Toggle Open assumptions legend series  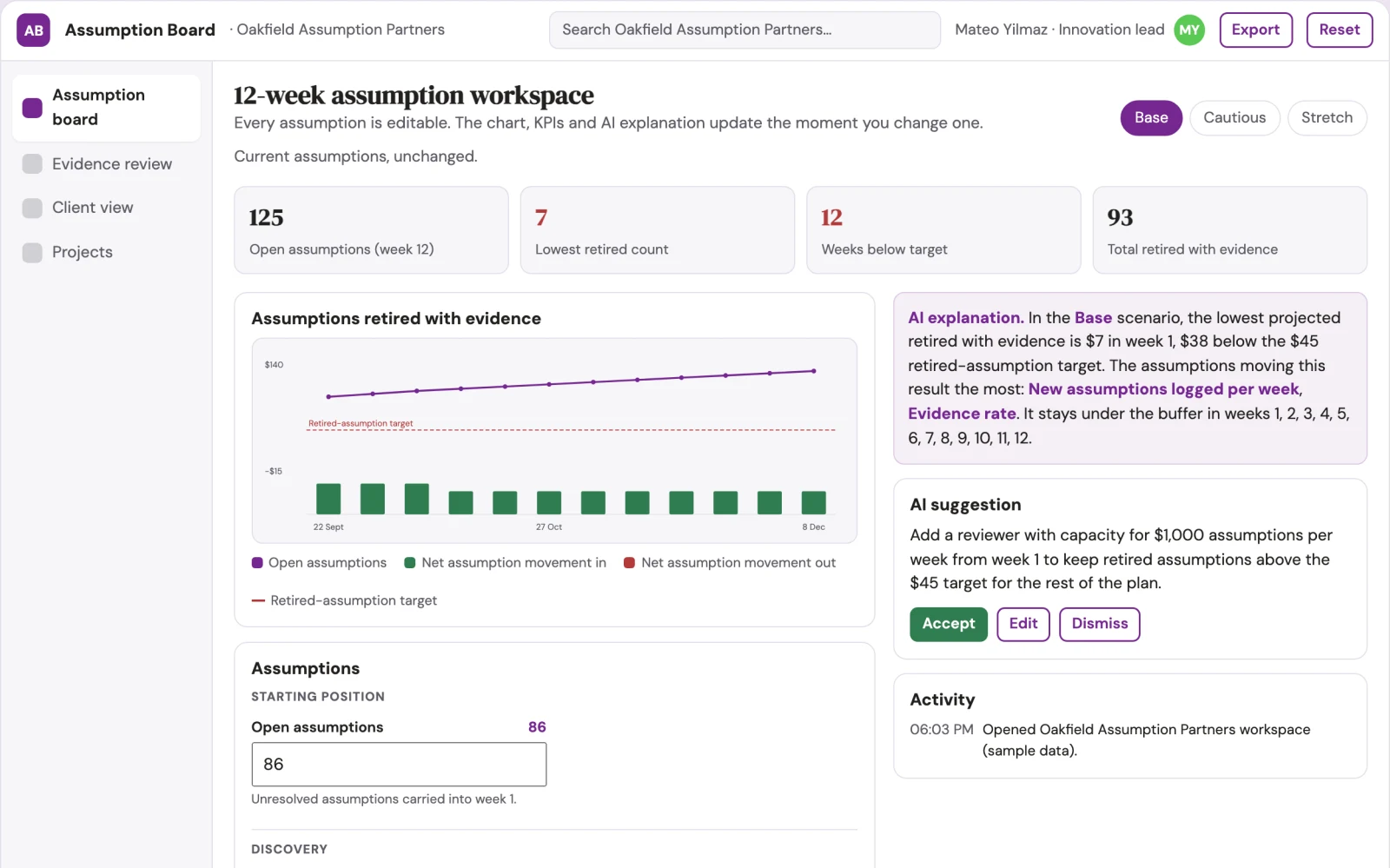(x=319, y=563)
